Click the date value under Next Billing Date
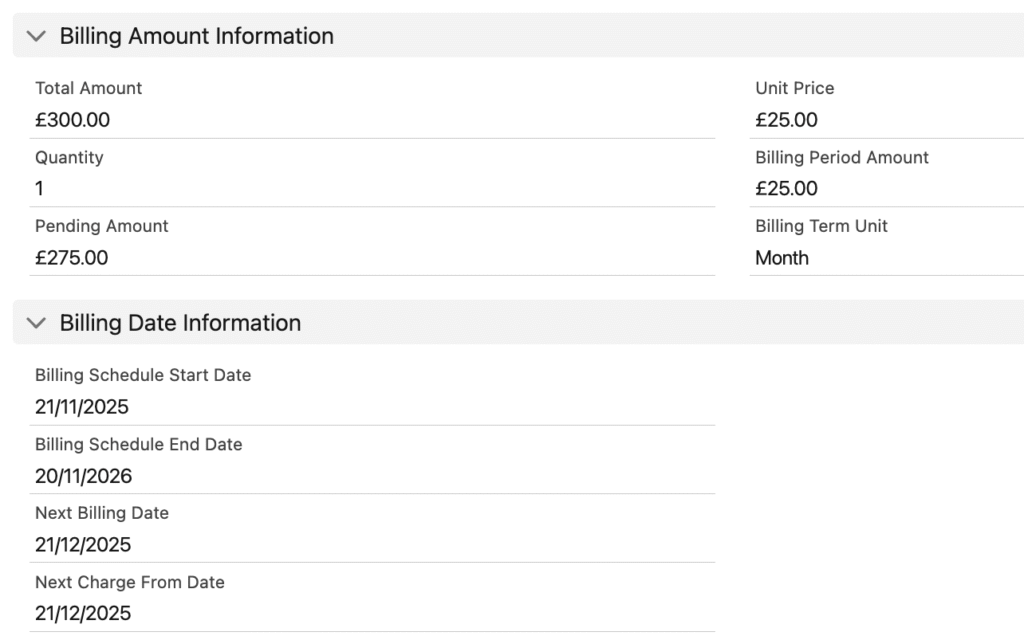The image size is (1024, 636). click(x=82, y=545)
